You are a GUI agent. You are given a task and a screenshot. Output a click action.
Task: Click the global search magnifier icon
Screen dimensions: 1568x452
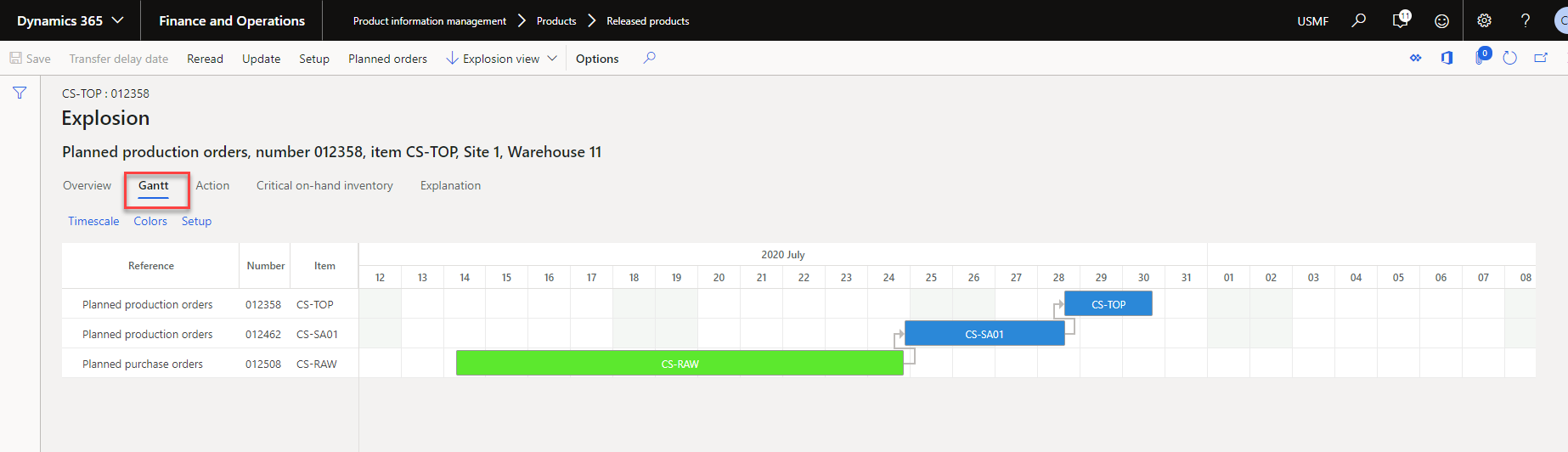pos(1359,20)
